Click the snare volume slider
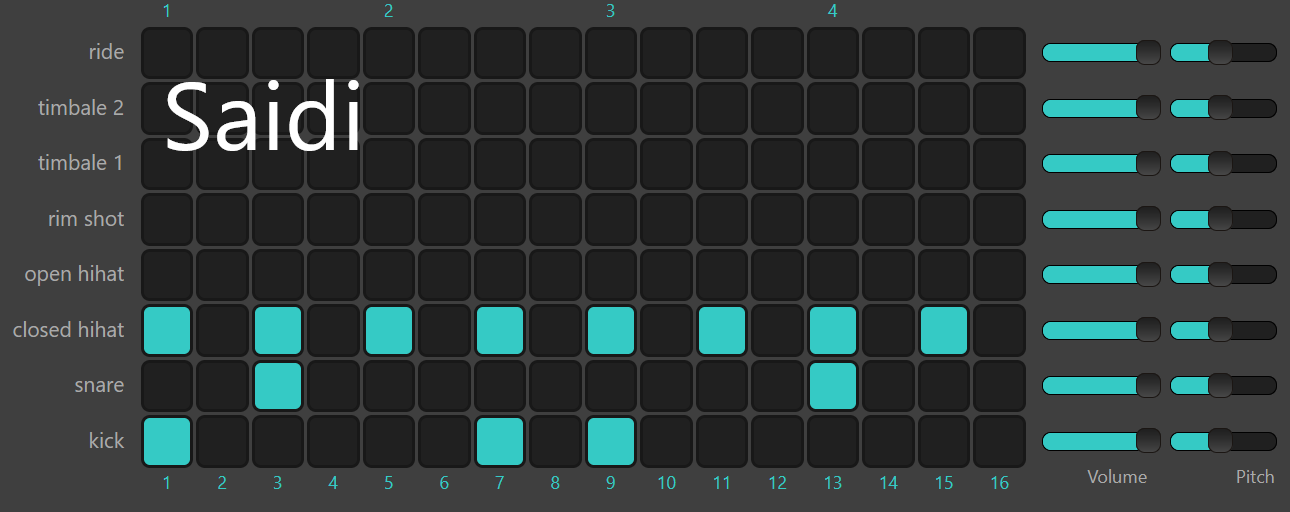This screenshot has width=1290, height=512. (x=1101, y=385)
